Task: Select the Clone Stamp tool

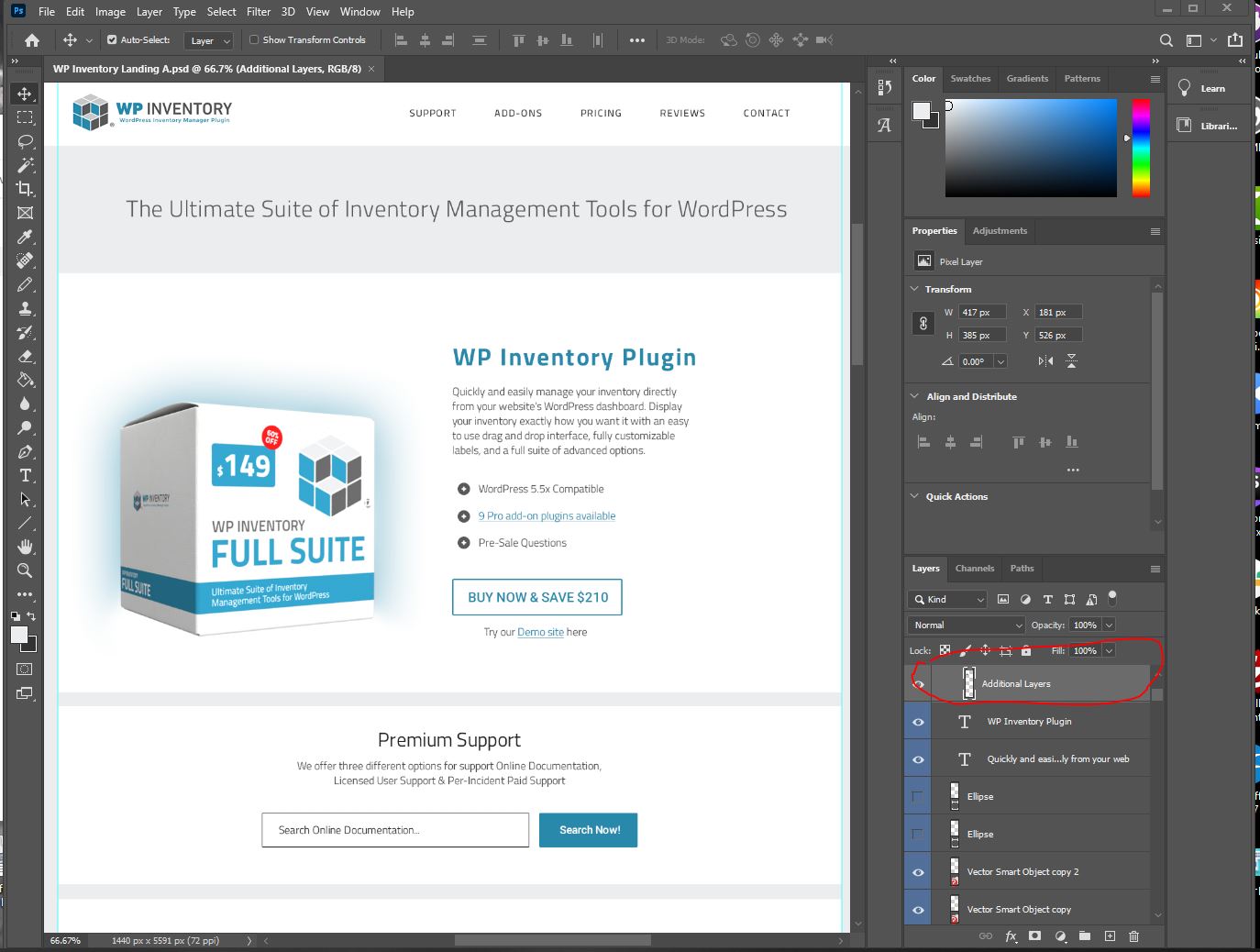Action: click(25, 308)
